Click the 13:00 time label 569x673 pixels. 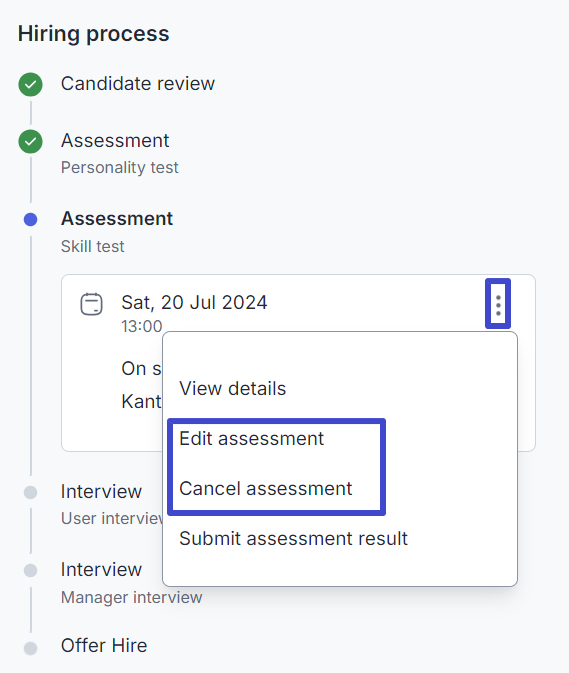(x=142, y=326)
